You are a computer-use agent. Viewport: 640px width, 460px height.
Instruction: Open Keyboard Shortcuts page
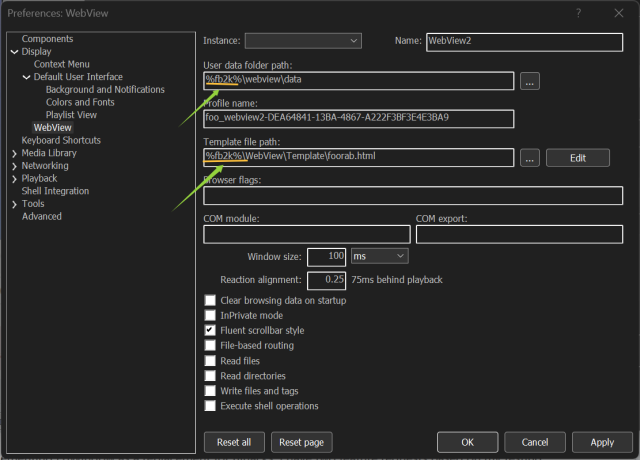click(x=61, y=140)
